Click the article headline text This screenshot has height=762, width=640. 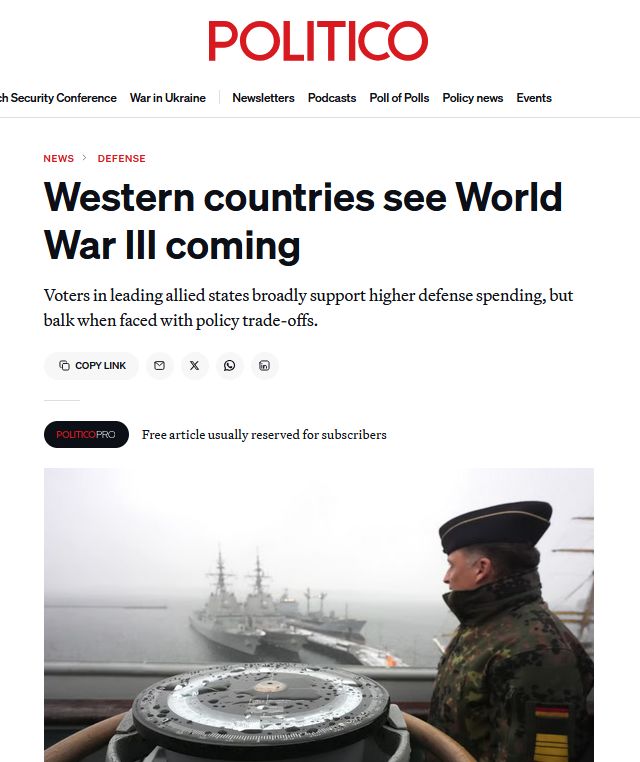(303, 222)
